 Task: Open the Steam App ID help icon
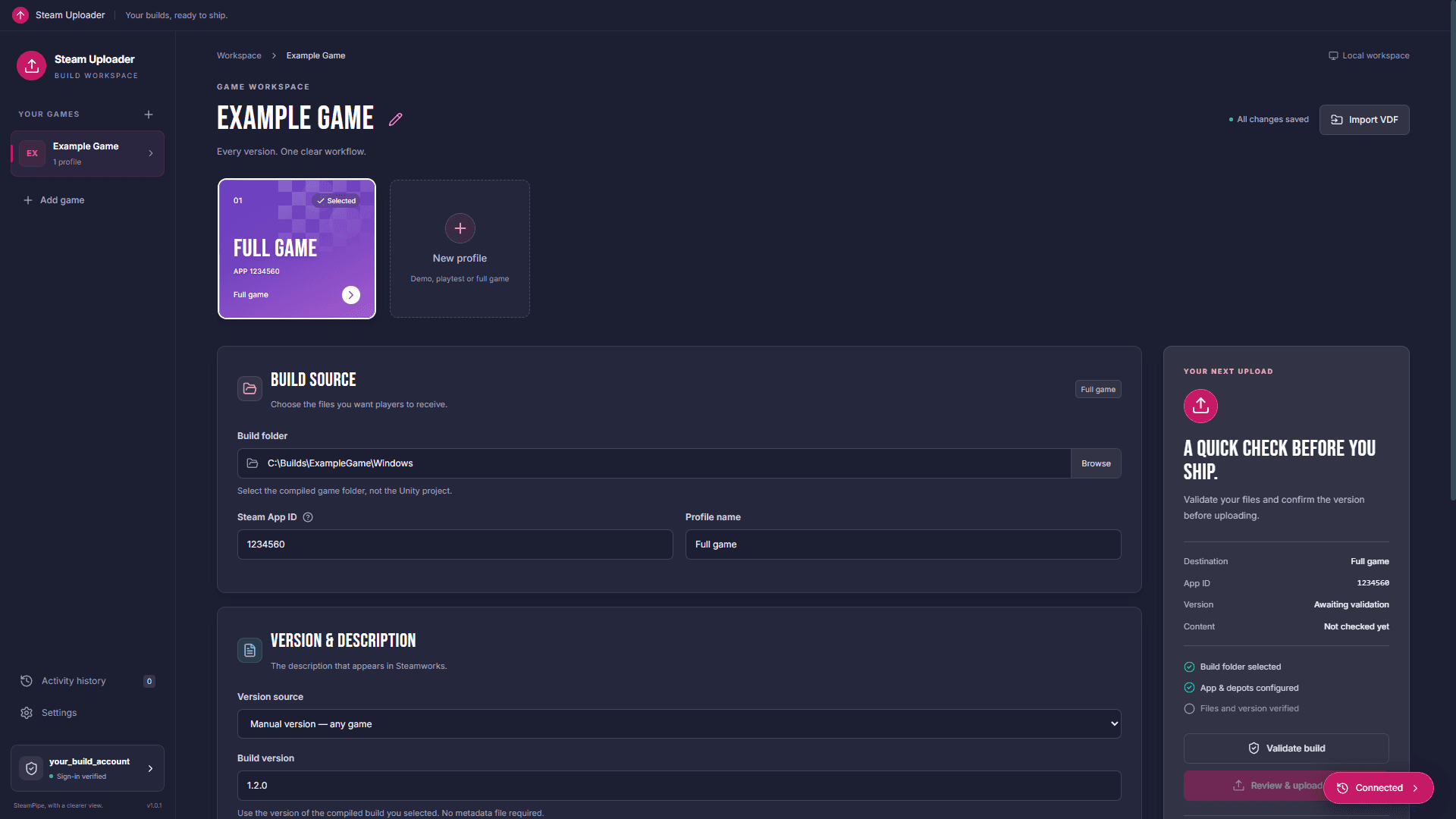pos(308,517)
